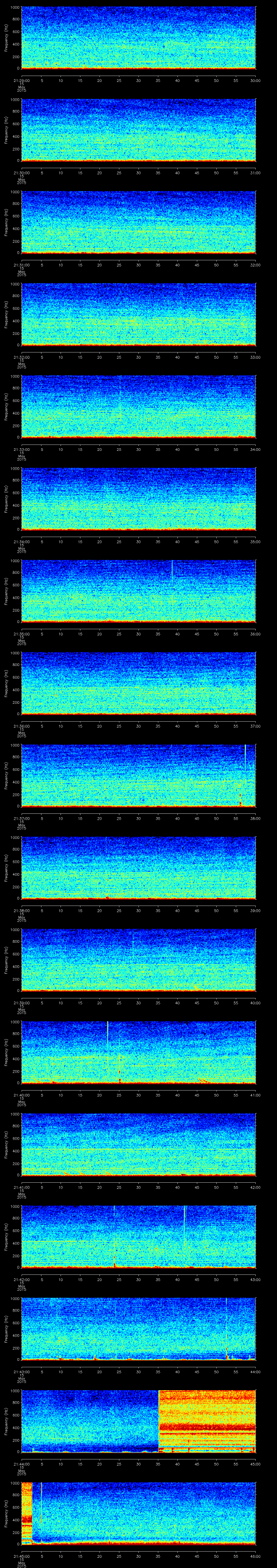Select the spectrogram panel starting at 21:39:00
277x1568 pixels.
click(138, 960)
